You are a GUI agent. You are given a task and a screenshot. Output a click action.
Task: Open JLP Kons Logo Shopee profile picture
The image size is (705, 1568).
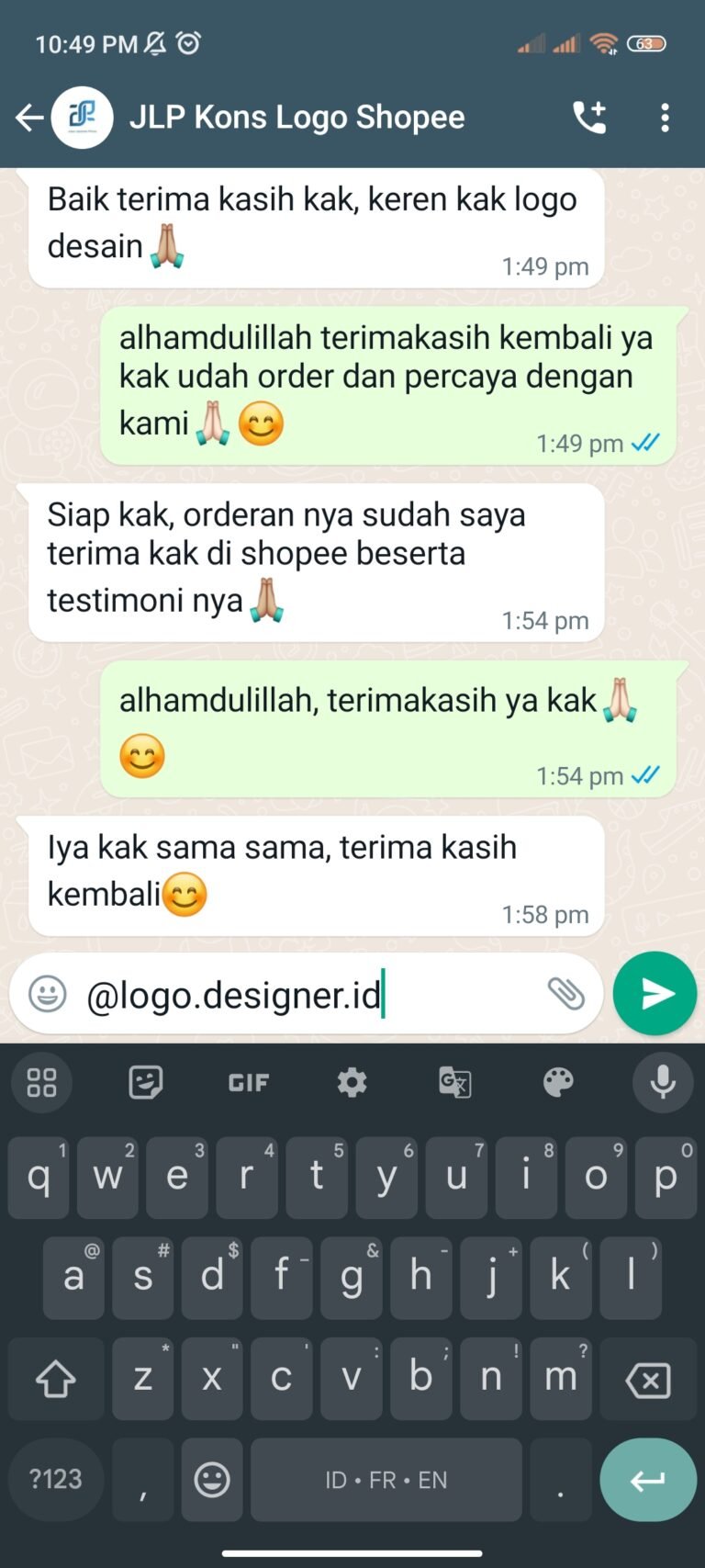(x=83, y=118)
